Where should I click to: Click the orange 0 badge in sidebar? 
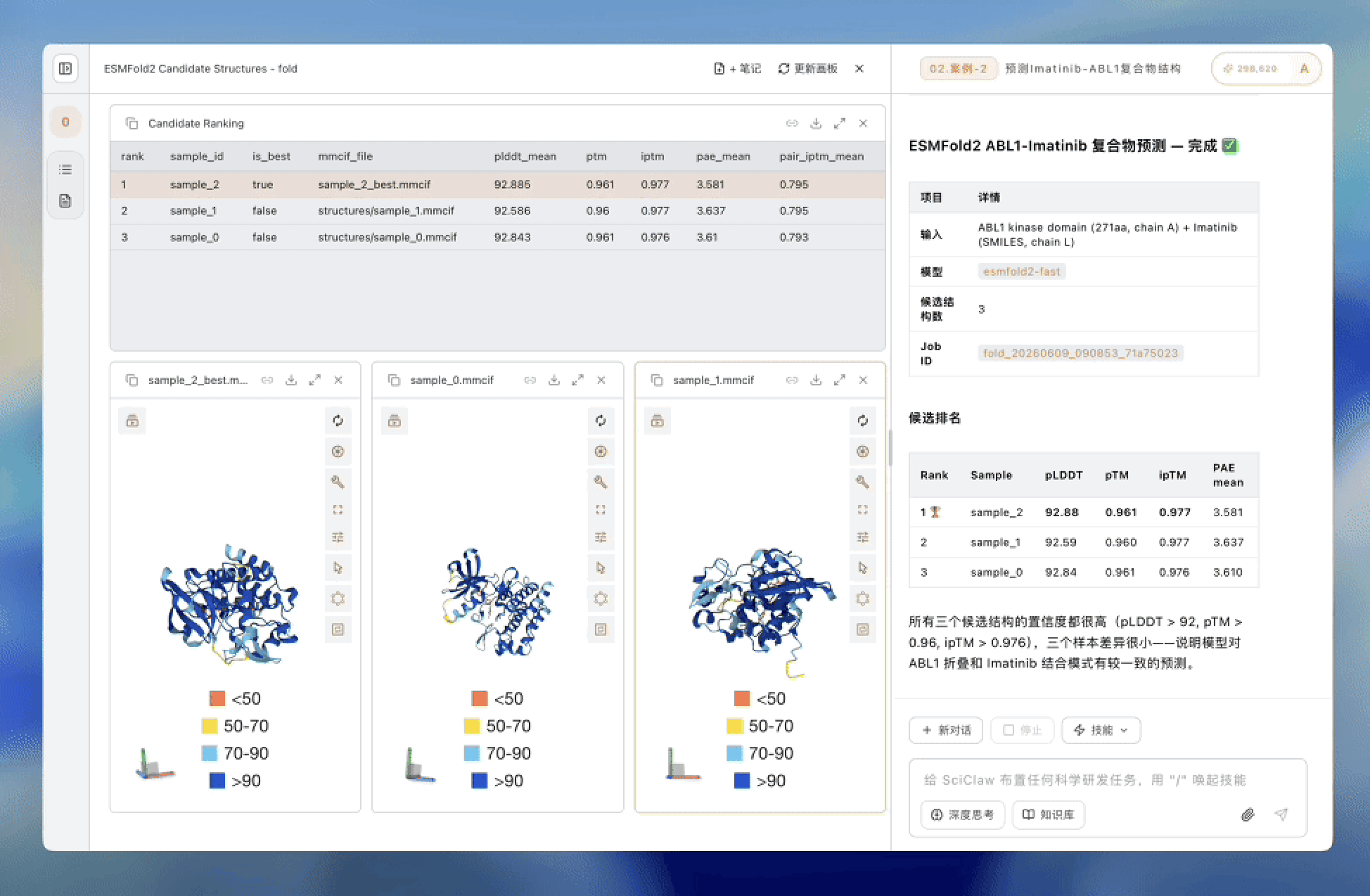click(65, 122)
